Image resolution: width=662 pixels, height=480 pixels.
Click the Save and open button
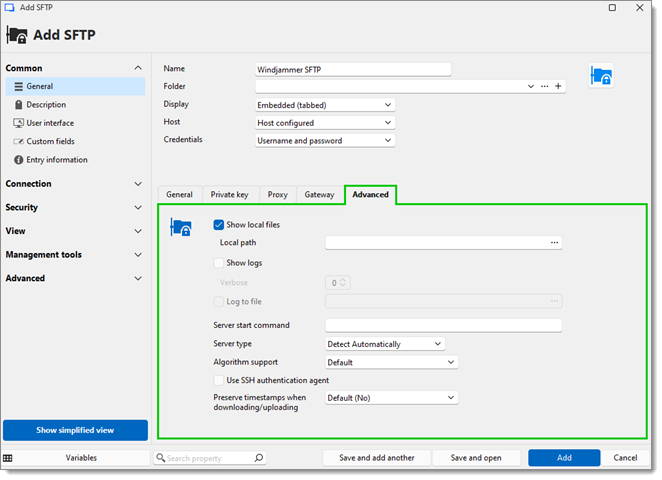point(476,458)
